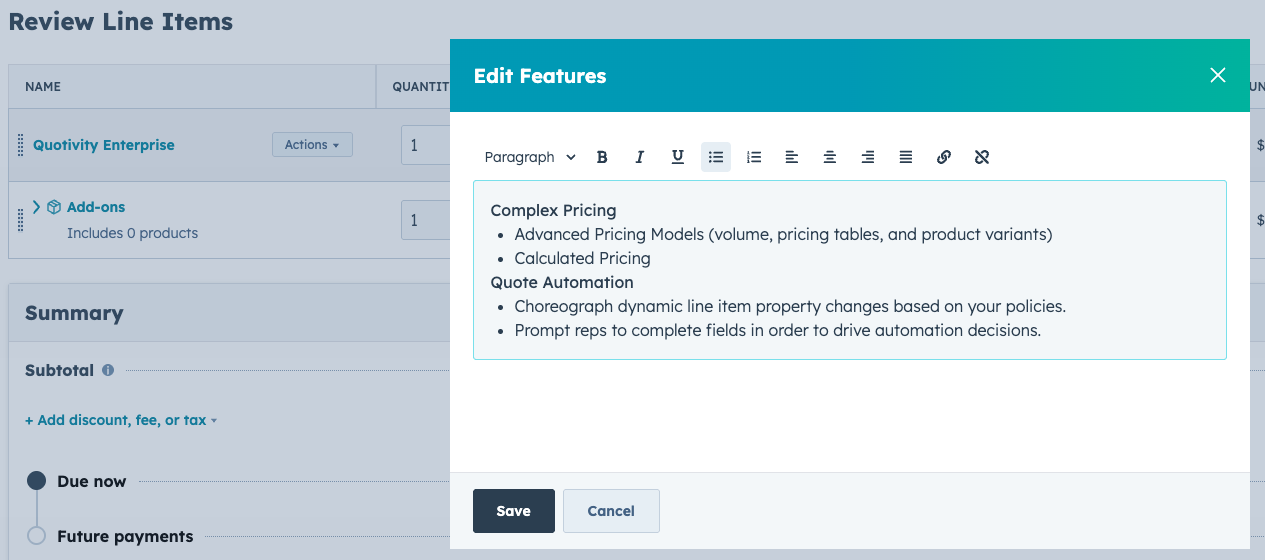1265x560 pixels.
Task: Apply italic formatting to the text
Action: coord(640,157)
